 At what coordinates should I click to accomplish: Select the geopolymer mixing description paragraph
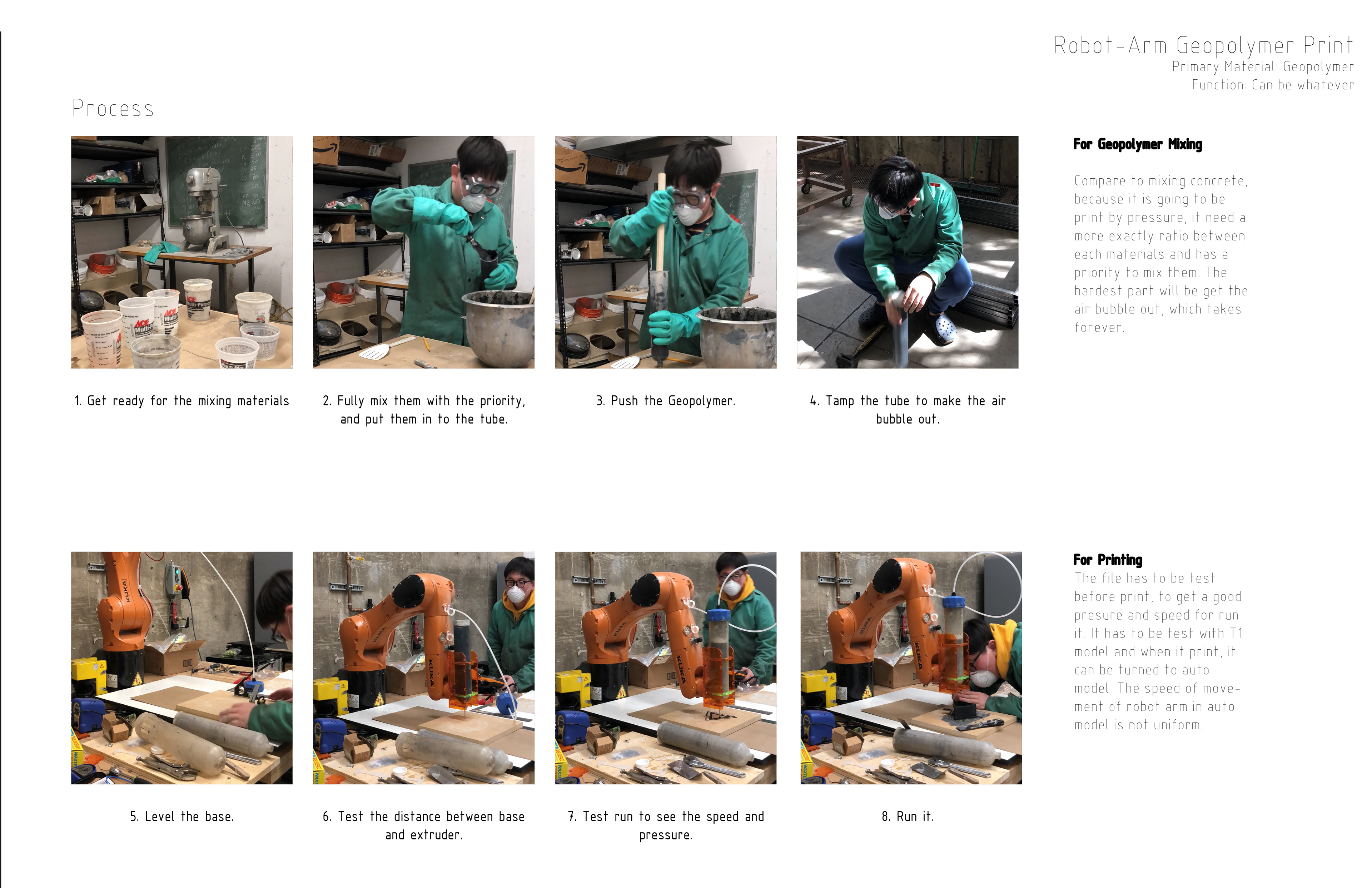(x=1161, y=254)
